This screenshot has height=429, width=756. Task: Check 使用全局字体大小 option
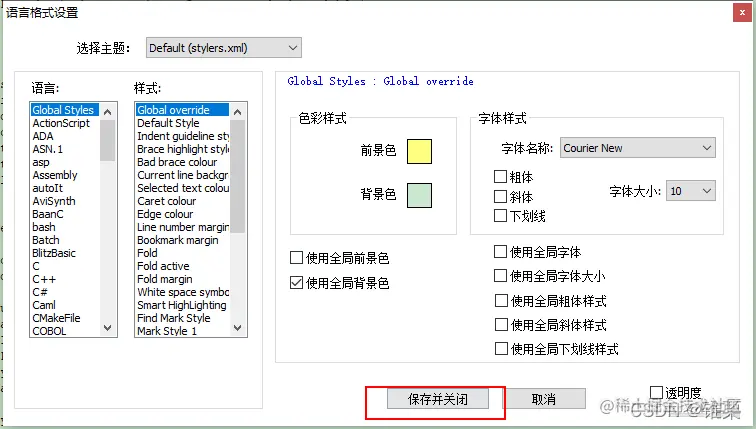tap(500, 276)
